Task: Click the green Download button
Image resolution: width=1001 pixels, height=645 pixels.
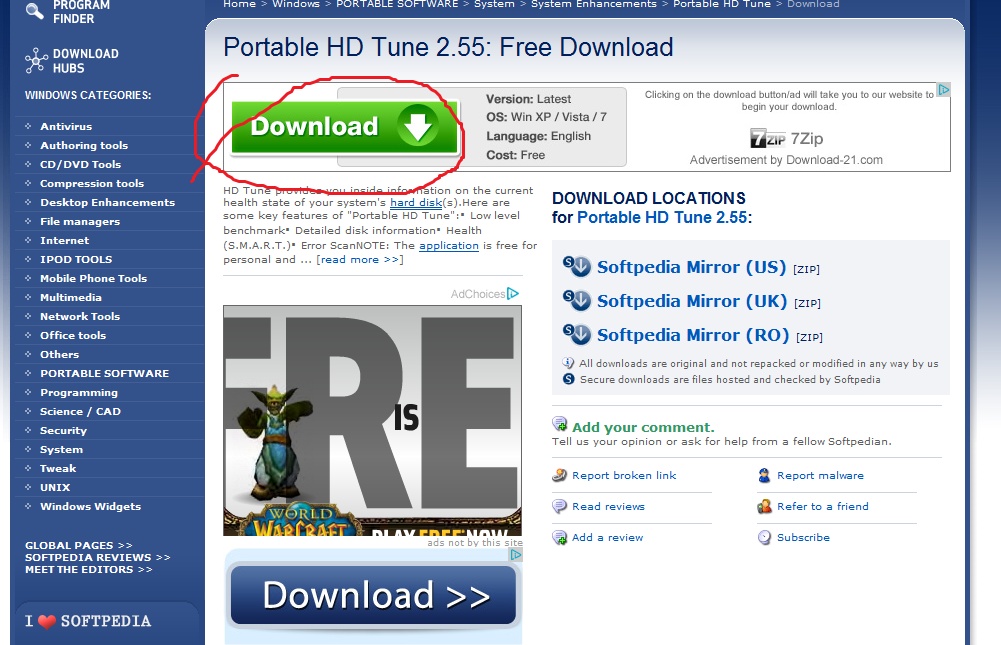Action: pos(345,127)
